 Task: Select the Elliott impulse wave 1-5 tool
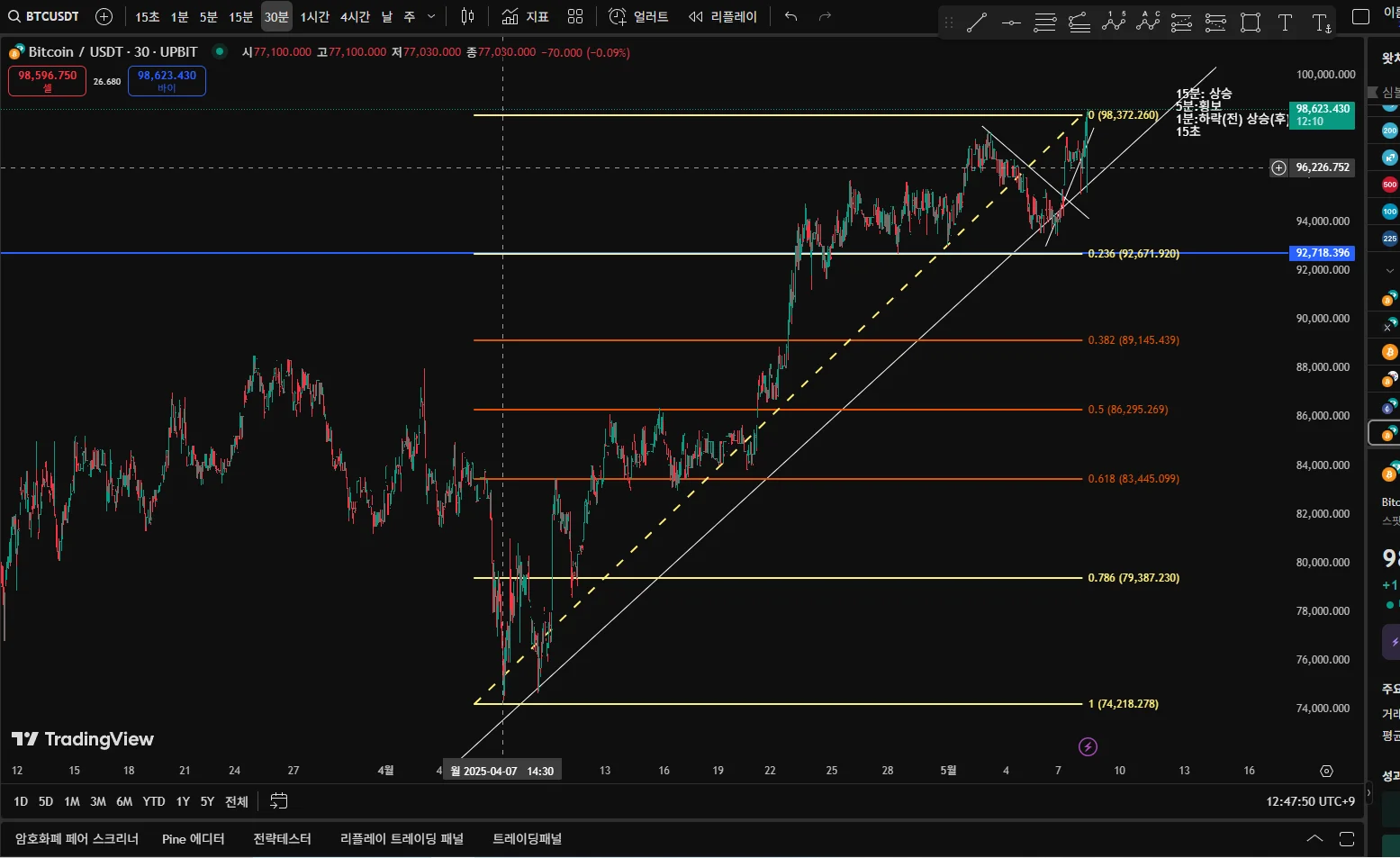1114,23
